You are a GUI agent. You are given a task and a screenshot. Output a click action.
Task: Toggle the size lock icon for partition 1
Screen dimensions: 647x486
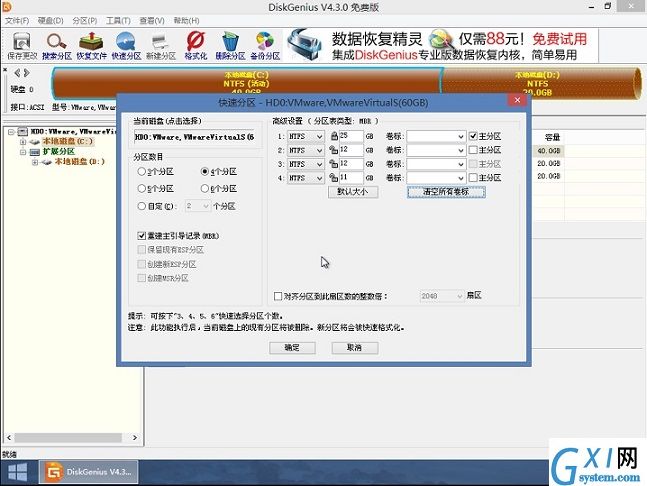(x=334, y=136)
